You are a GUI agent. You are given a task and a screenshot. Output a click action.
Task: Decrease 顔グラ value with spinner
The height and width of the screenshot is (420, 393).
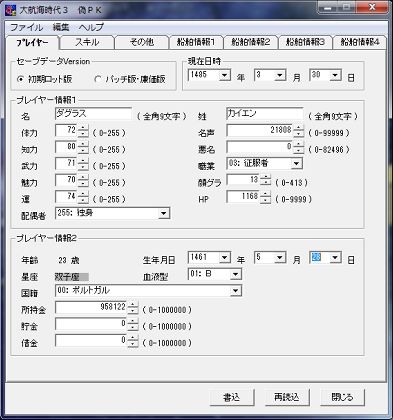pos(265,184)
